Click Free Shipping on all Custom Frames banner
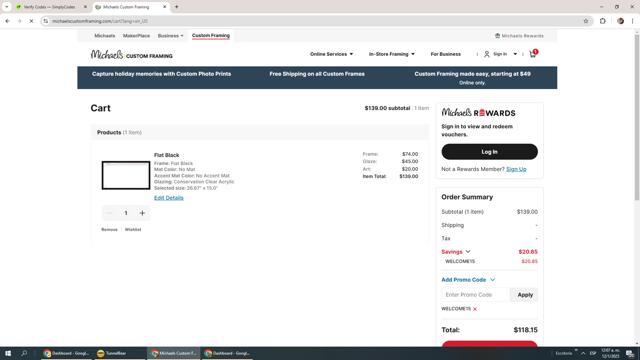Image resolution: width=640 pixels, height=360 pixels. (317, 74)
